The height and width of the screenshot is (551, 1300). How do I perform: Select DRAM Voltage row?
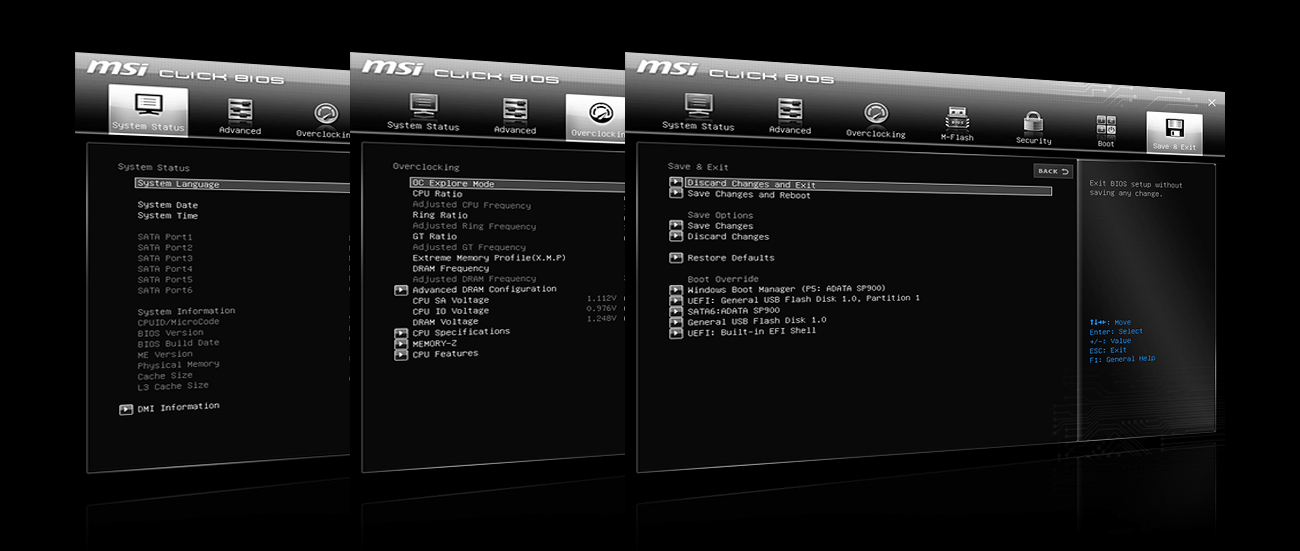click(445, 322)
